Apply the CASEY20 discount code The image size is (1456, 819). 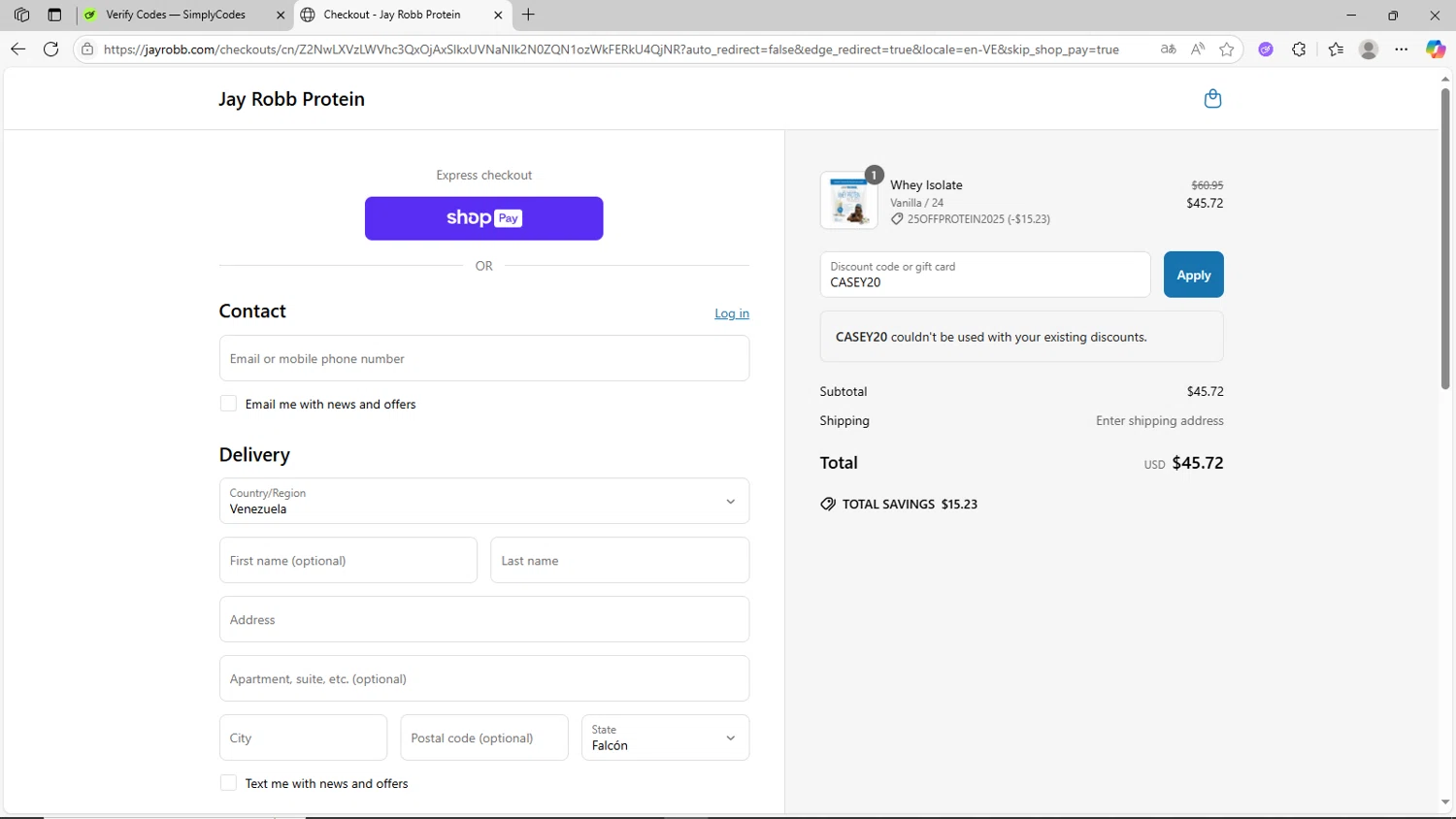click(1193, 275)
